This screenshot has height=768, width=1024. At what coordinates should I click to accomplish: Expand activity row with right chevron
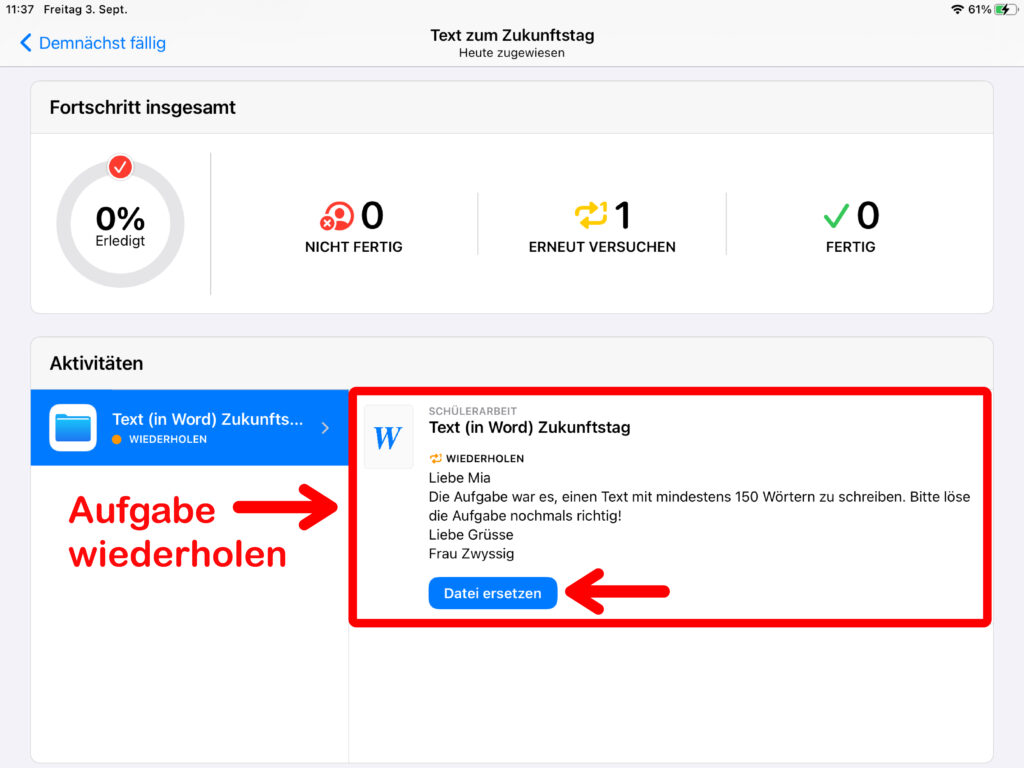coord(324,428)
